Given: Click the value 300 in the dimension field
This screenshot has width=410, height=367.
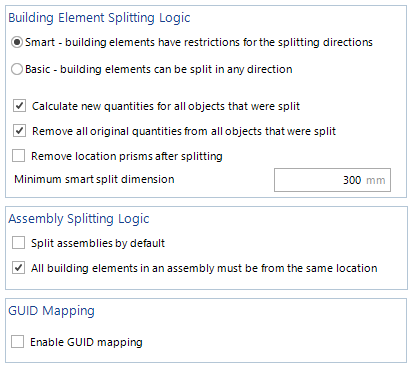Looking at the screenshot, I should pos(352,180).
